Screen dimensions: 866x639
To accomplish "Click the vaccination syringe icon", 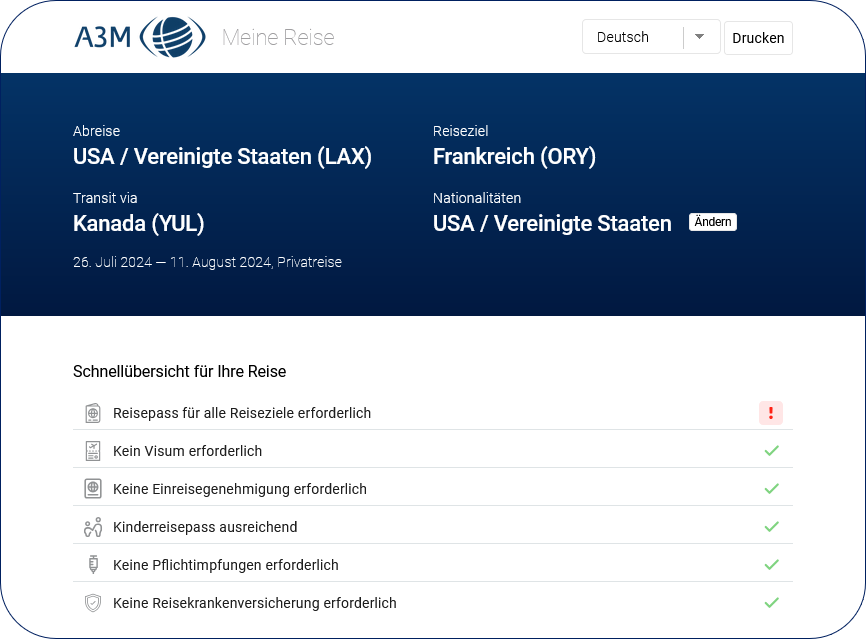I will pyautogui.click(x=93, y=565).
